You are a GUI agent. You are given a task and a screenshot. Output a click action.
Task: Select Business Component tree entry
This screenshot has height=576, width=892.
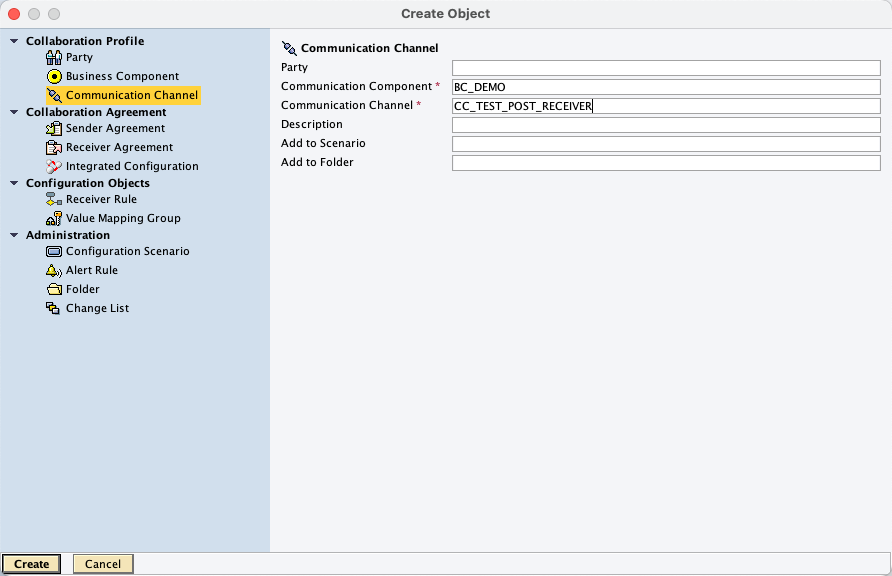122,76
